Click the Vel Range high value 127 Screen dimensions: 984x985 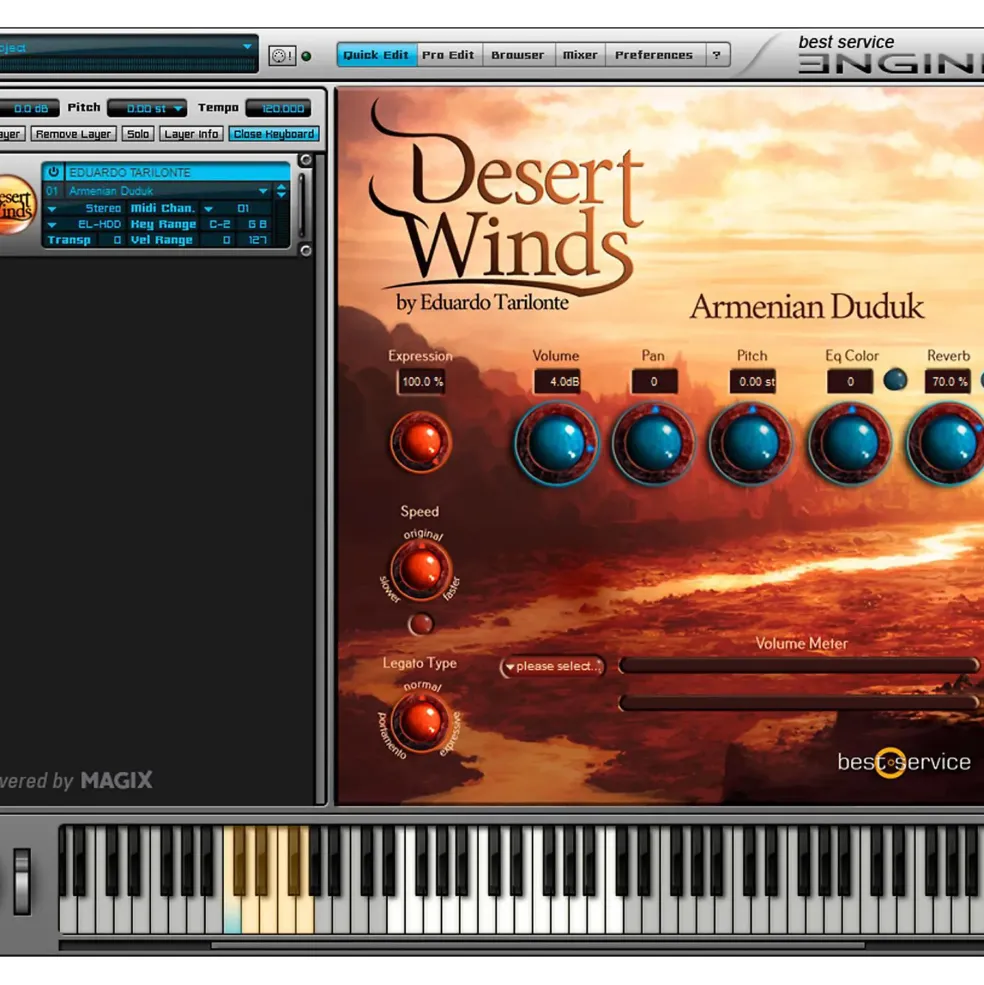pyautogui.click(x=256, y=240)
